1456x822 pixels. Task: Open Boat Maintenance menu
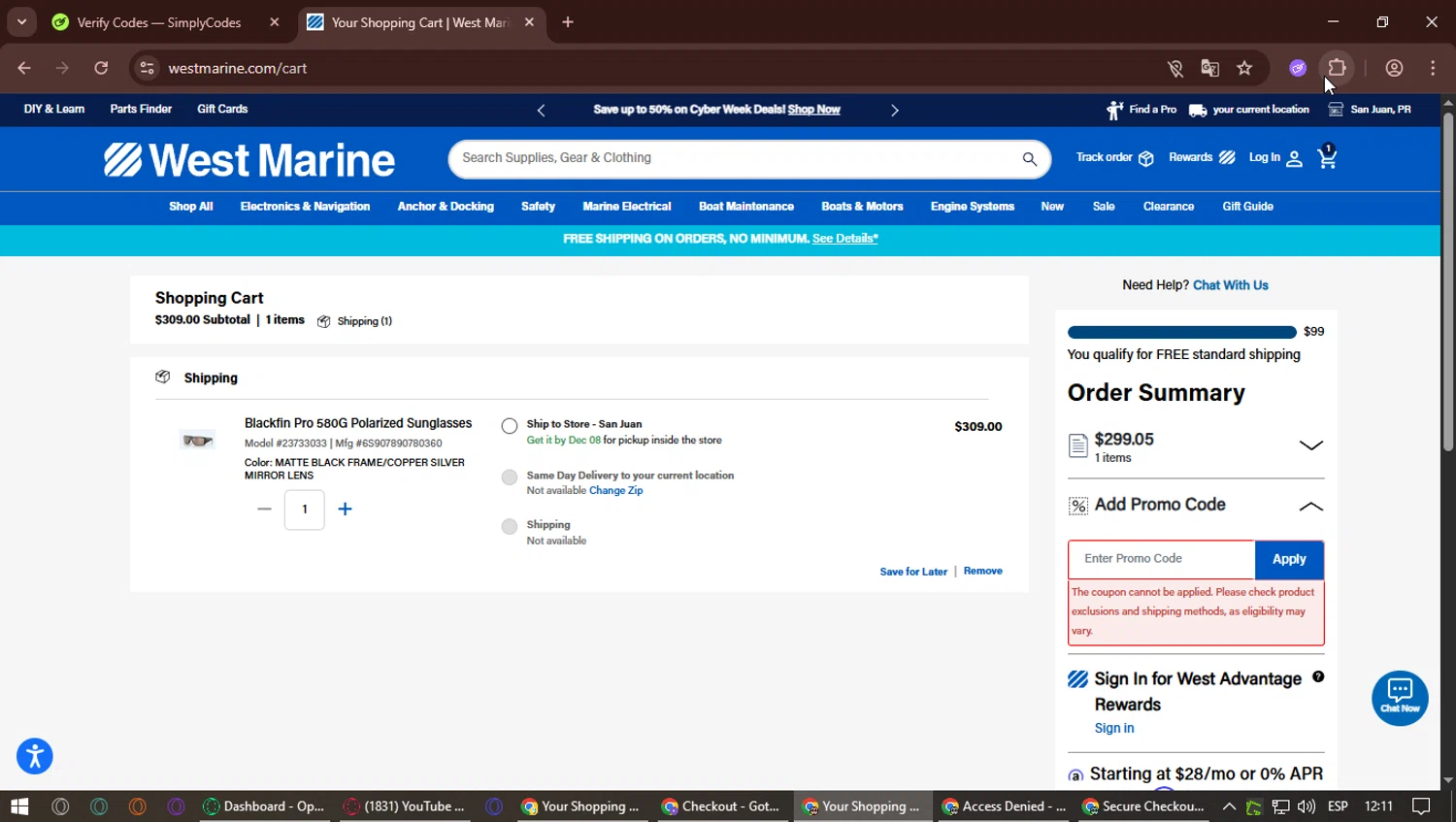746,207
